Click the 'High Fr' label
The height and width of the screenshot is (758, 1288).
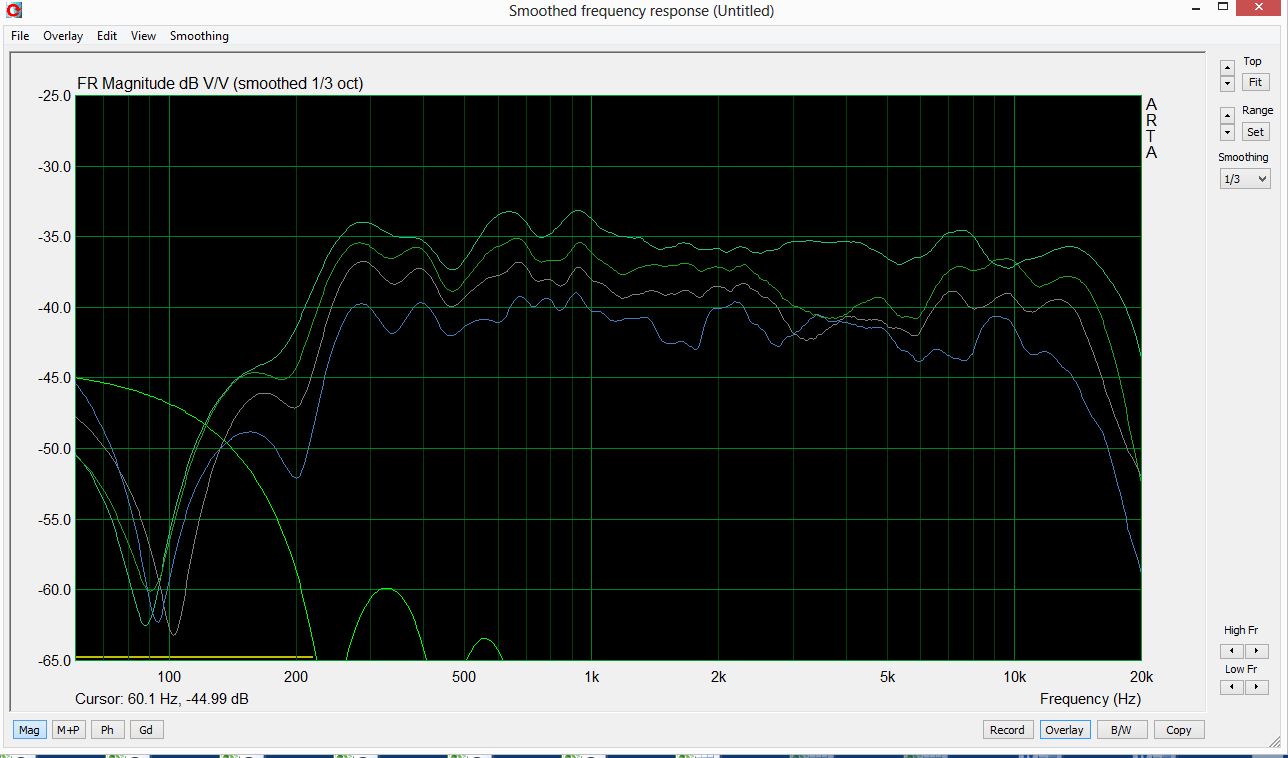1241,630
